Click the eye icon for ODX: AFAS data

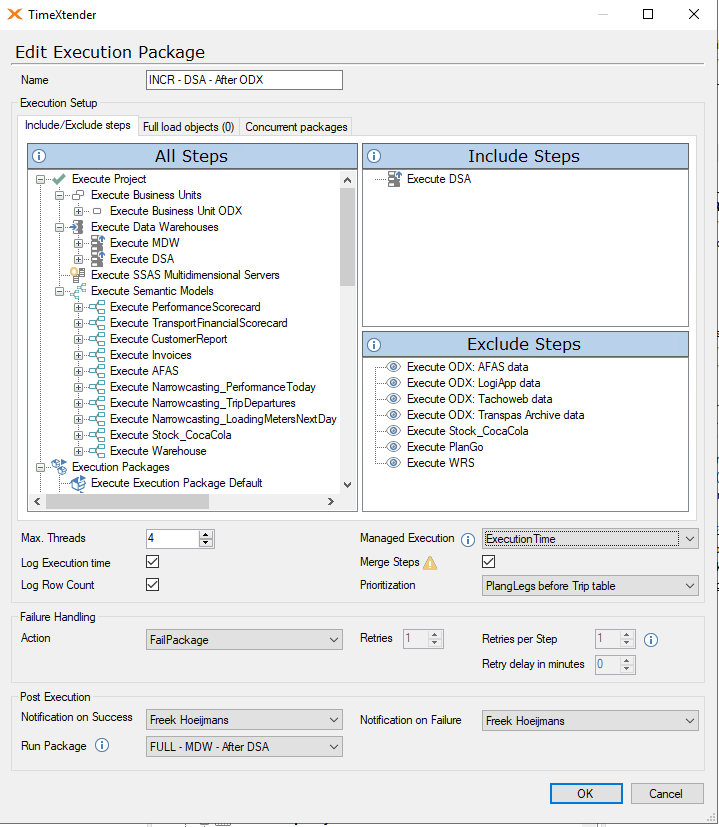point(394,367)
